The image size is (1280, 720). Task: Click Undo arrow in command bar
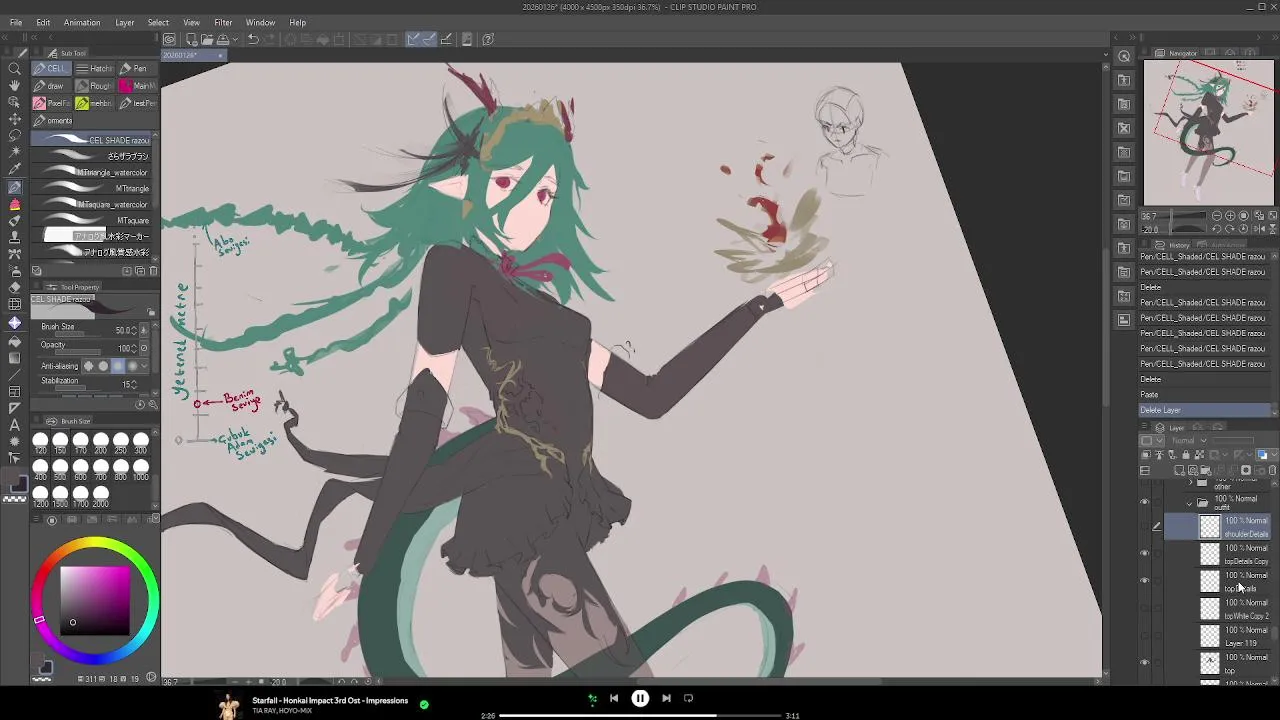pyautogui.click(x=253, y=39)
